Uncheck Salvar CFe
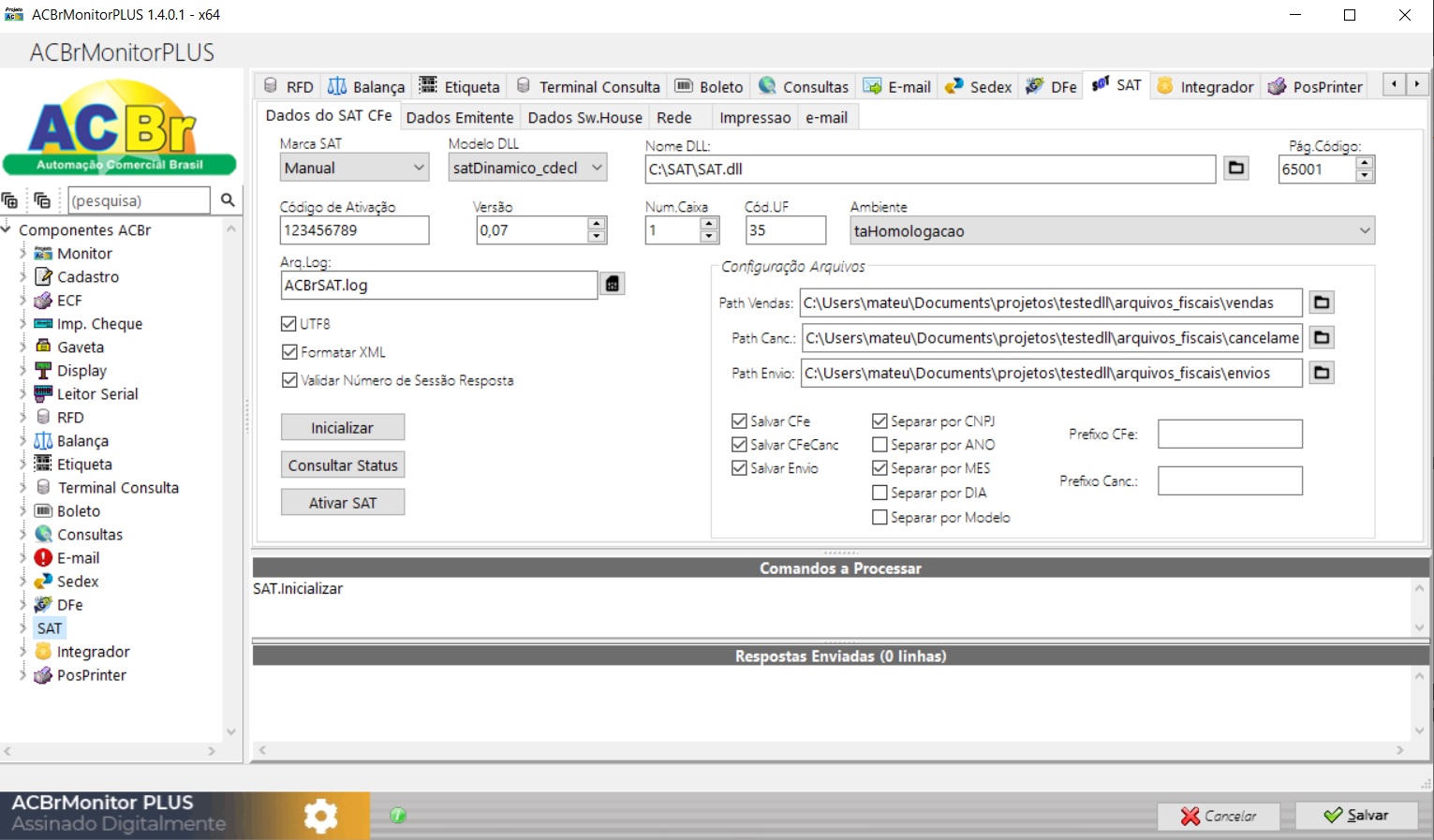 click(739, 421)
